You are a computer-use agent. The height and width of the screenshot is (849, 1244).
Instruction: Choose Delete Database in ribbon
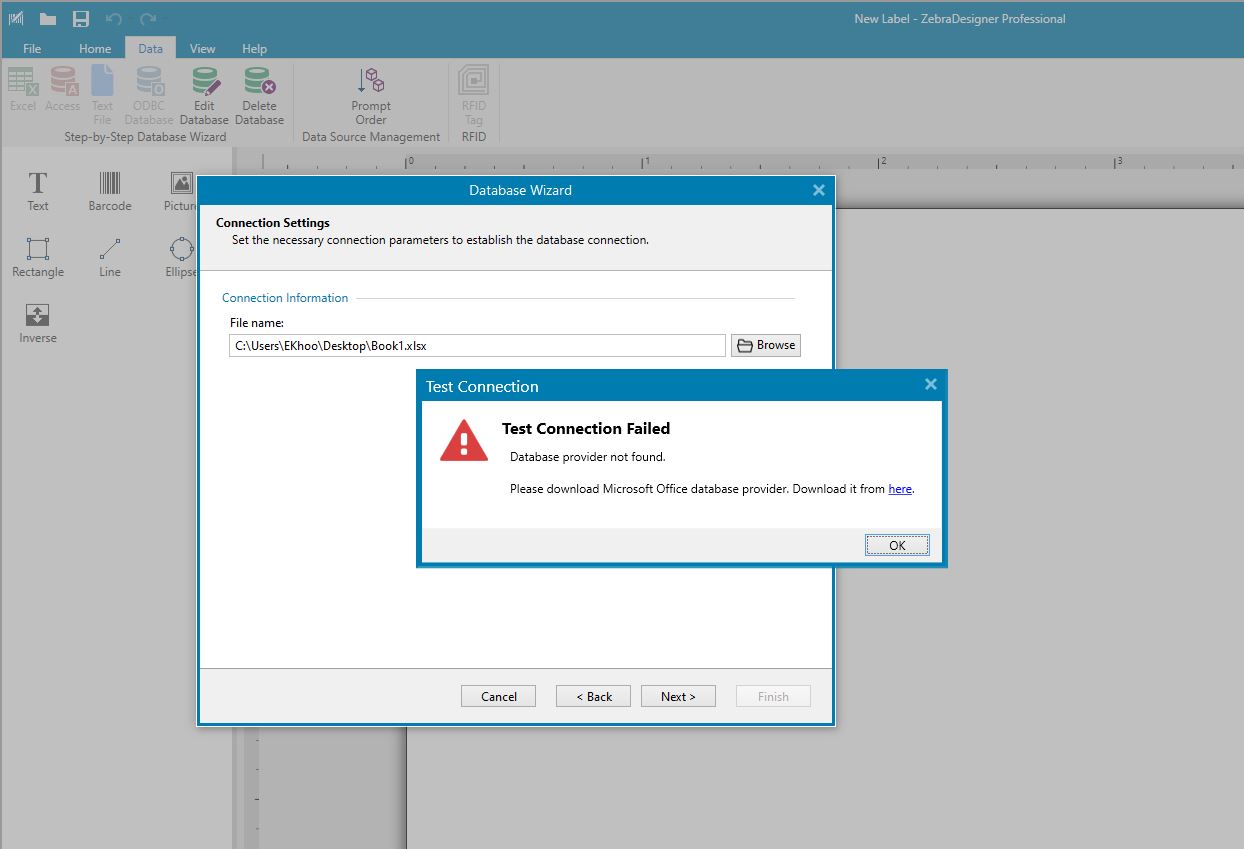(x=259, y=96)
